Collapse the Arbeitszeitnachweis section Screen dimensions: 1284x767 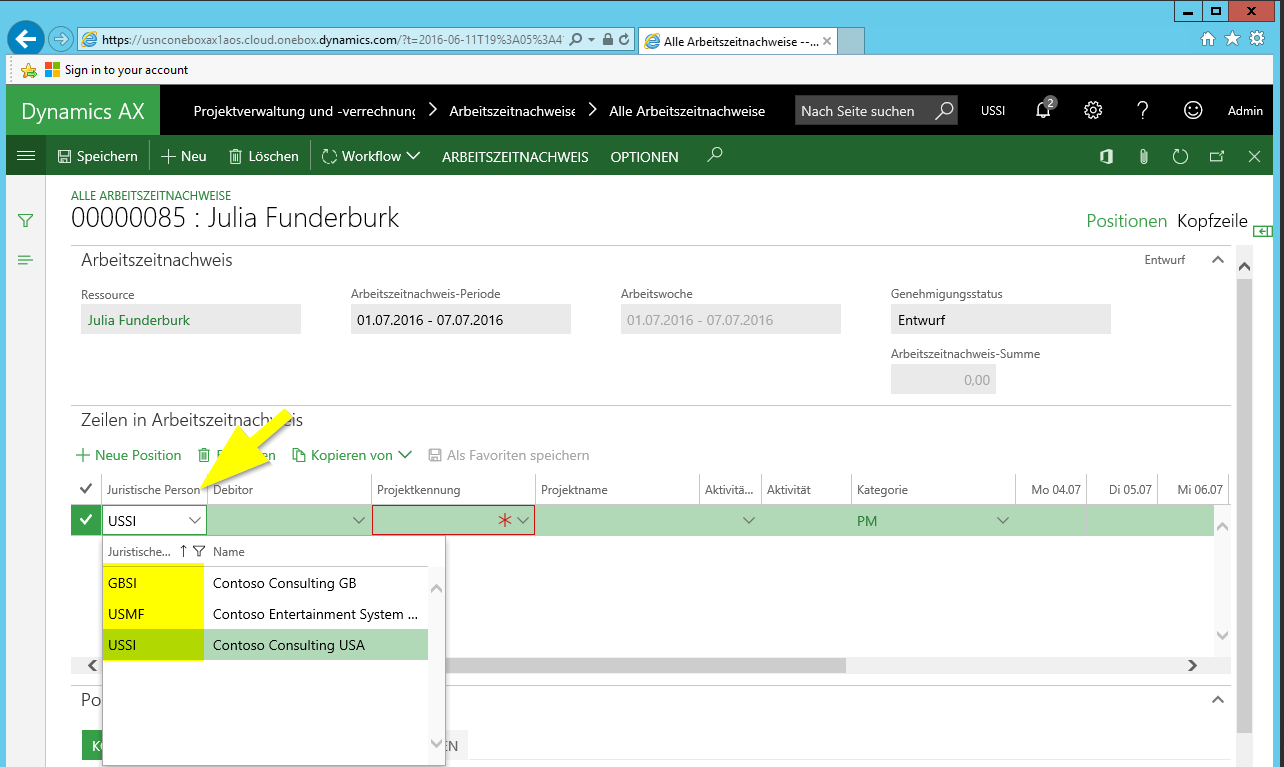tap(1217, 260)
